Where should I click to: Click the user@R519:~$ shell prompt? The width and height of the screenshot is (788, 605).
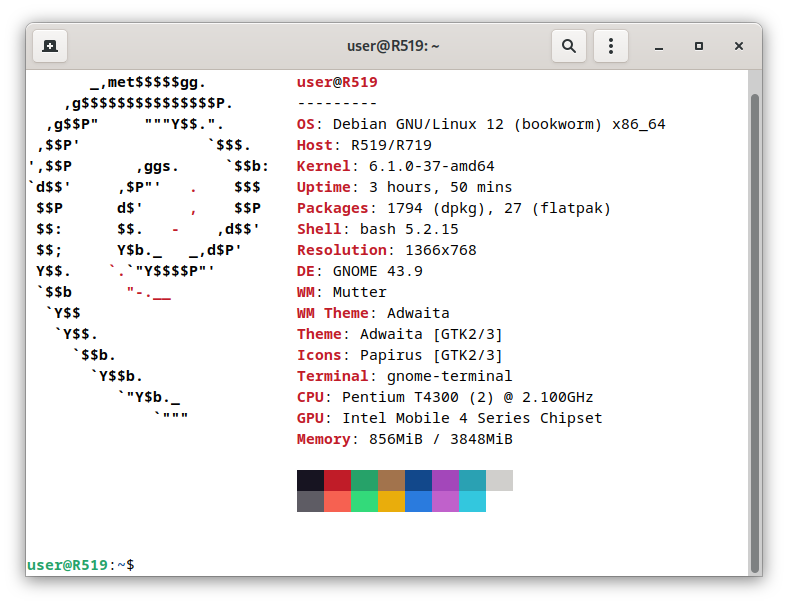[80, 565]
